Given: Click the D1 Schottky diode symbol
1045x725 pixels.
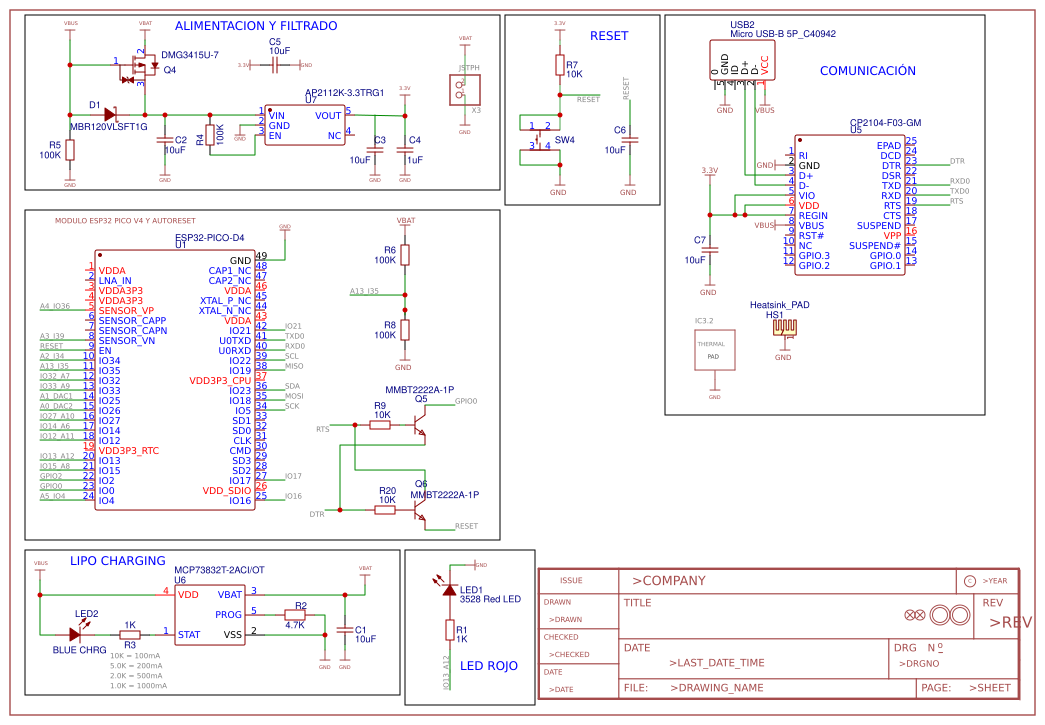Looking at the screenshot, I should pos(110,115).
